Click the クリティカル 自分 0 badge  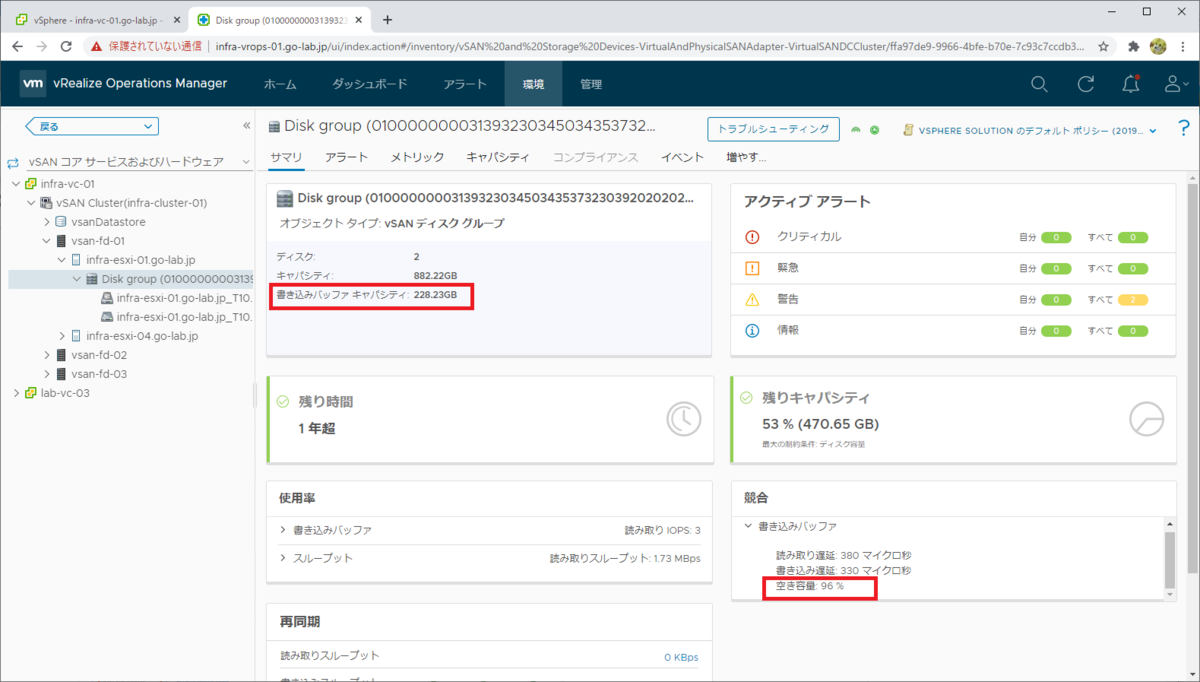click(1056, 237)
